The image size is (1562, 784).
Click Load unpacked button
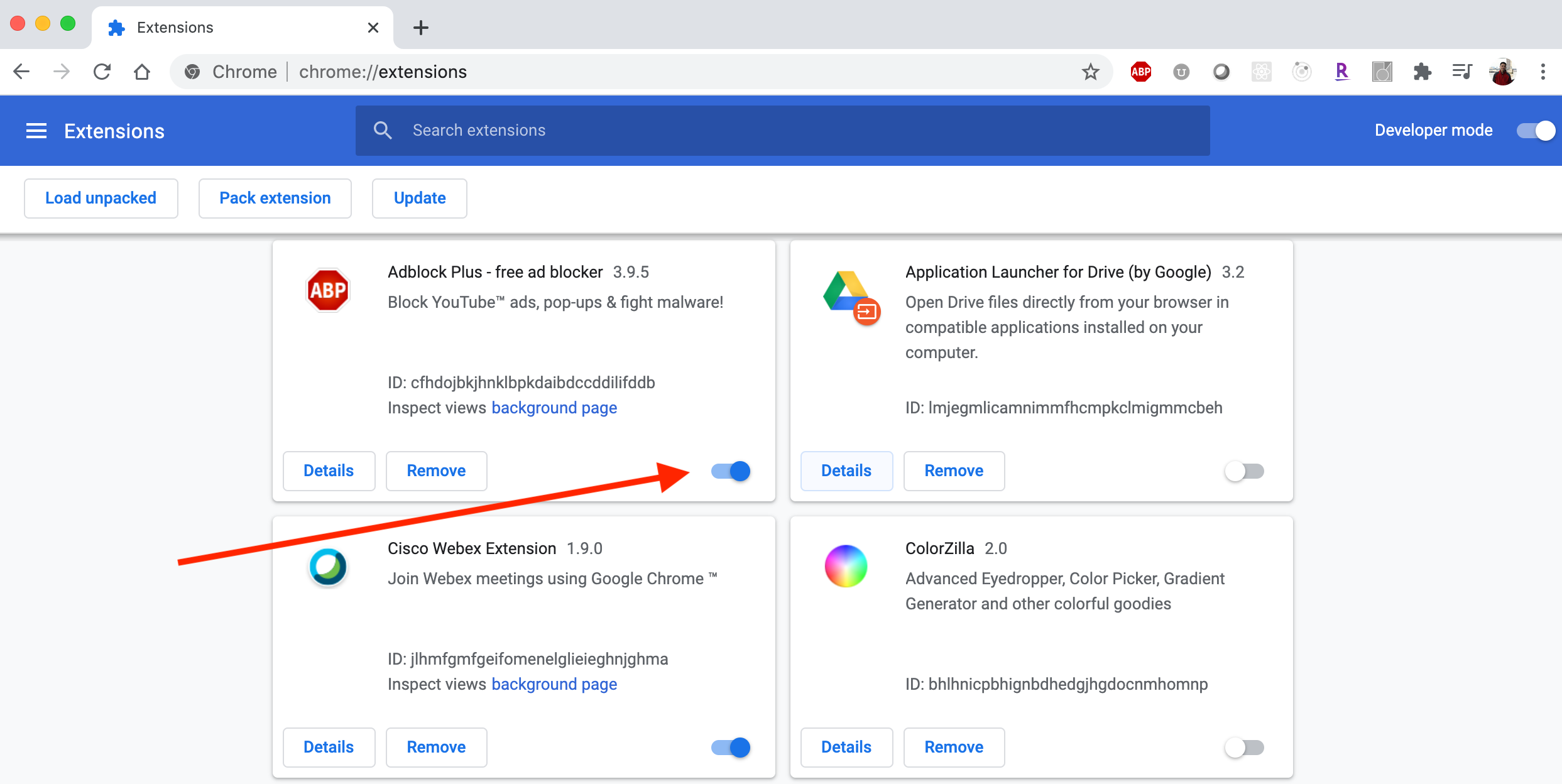click(x=101, y=198)
